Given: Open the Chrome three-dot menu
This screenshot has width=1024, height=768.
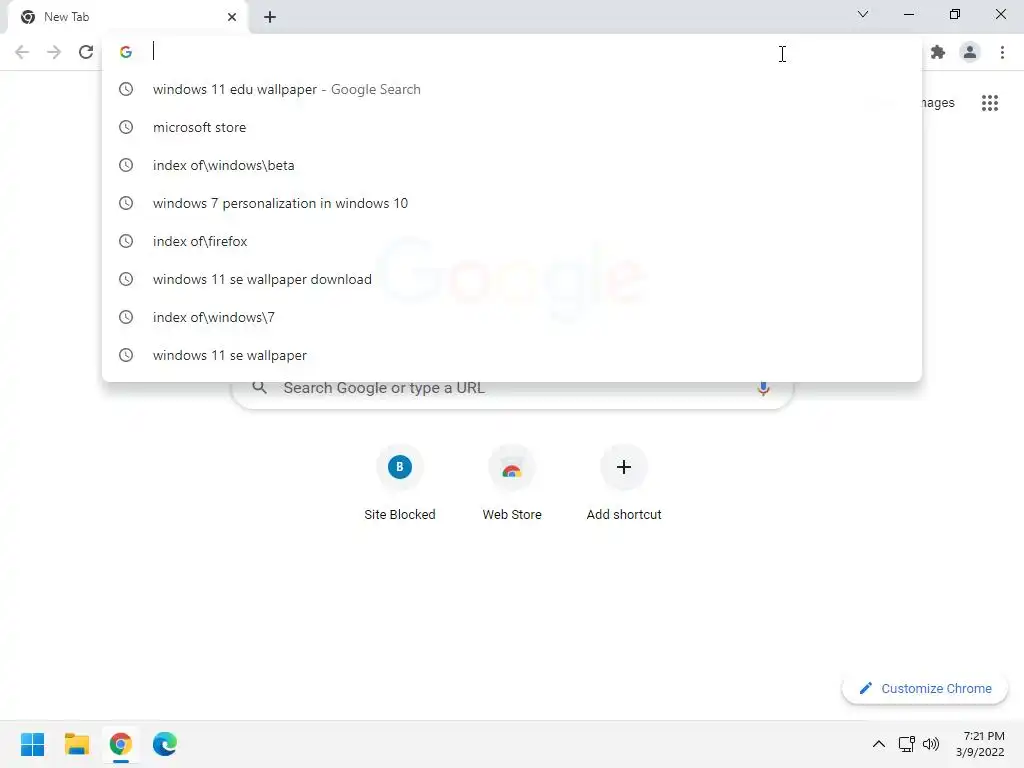Looking at the screenshot, I should click(x=1002, y=52).
